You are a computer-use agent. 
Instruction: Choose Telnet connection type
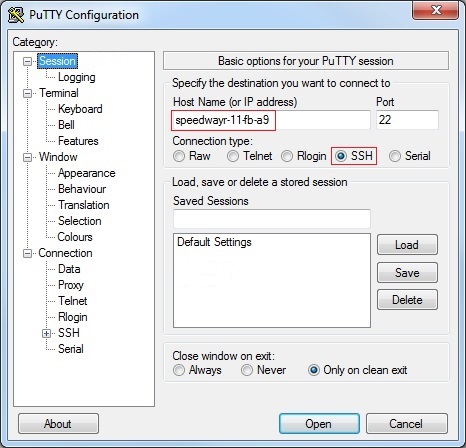[233, 156]
